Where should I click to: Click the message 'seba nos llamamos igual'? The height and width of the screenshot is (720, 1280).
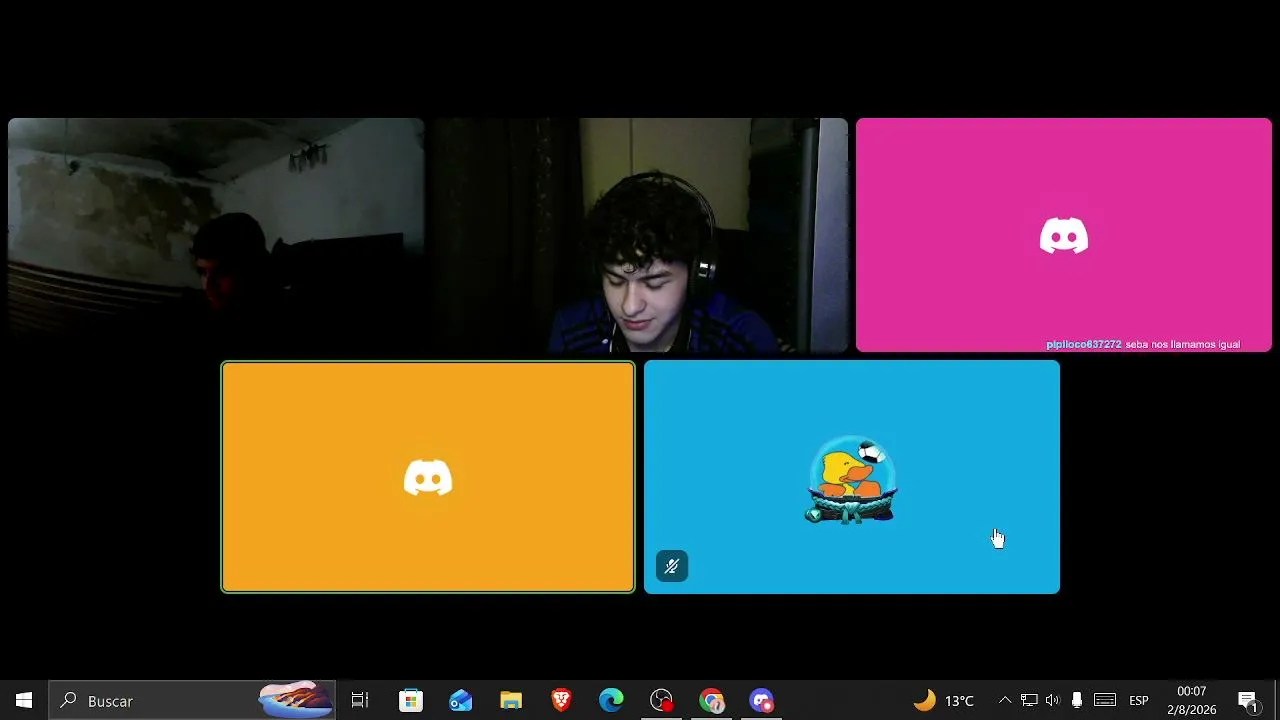1183,344
